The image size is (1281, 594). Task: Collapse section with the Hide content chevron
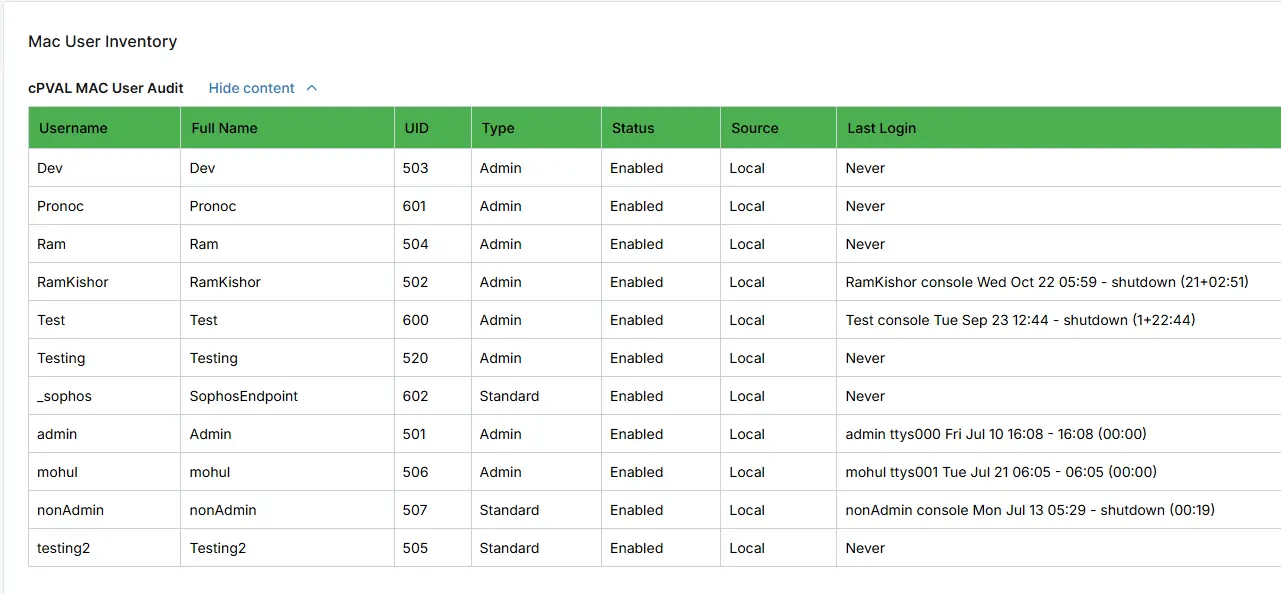pyautogui.click(x=312, y=88)
